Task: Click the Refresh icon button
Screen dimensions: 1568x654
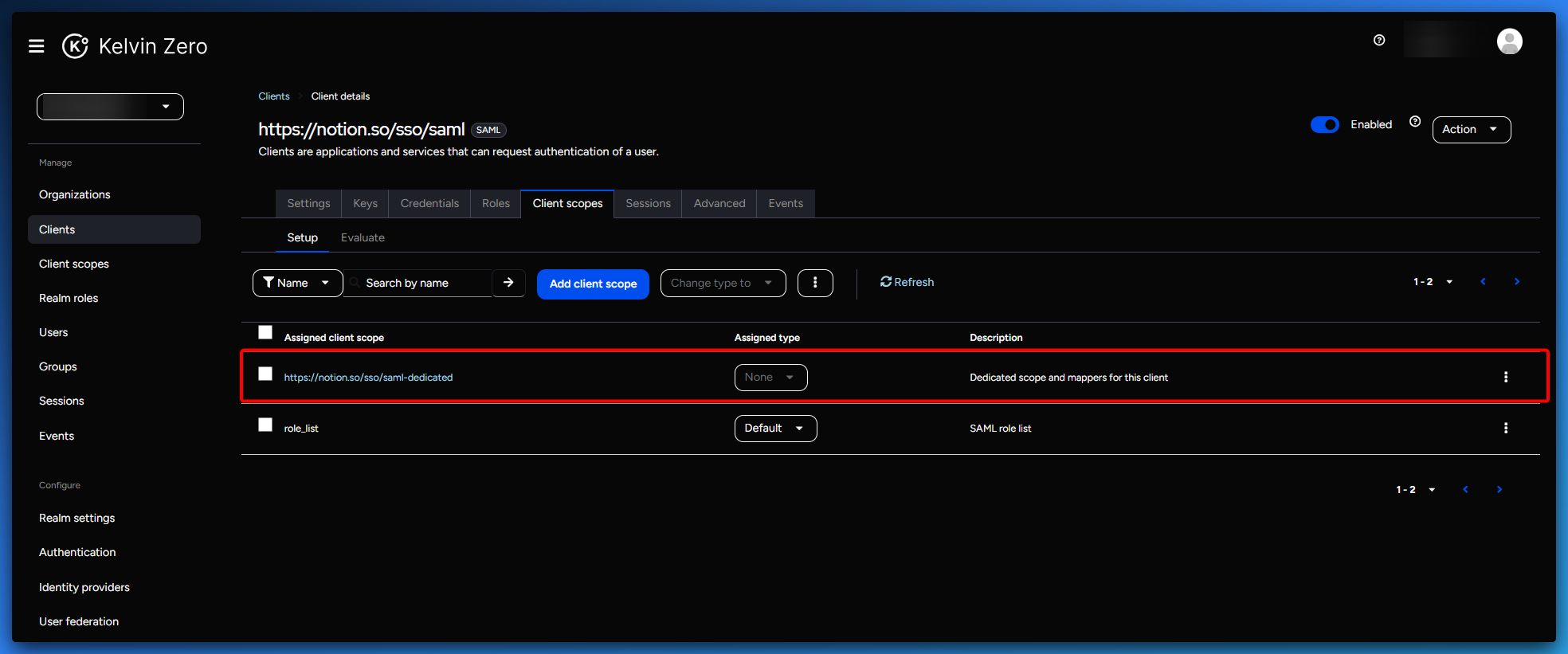Action: pos(907,282)
